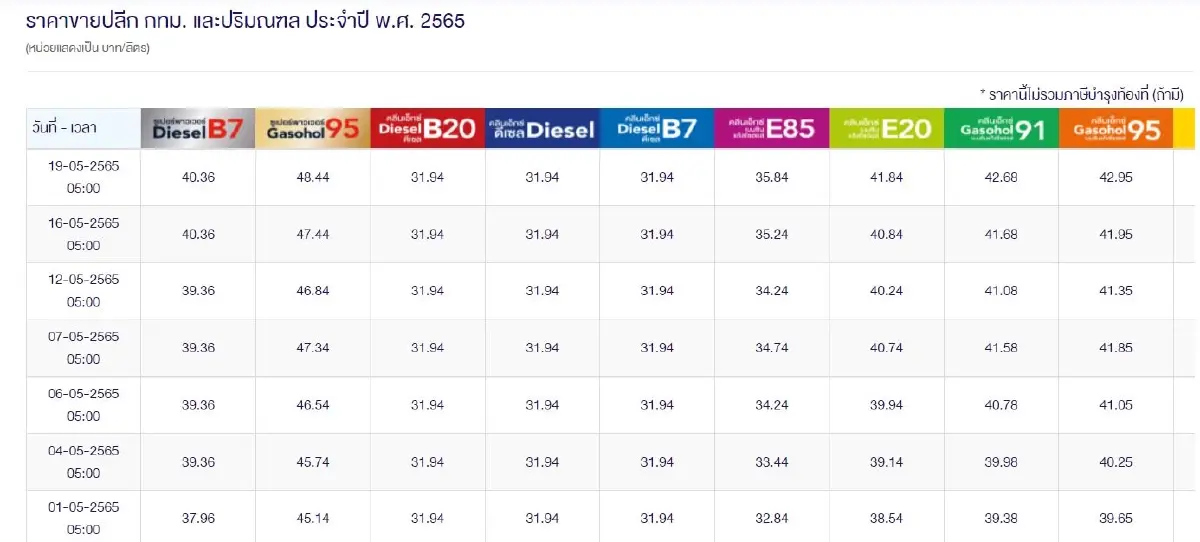
Task: Select the date cell 06-05-2565 05:00
Action: tap(84, 405)
